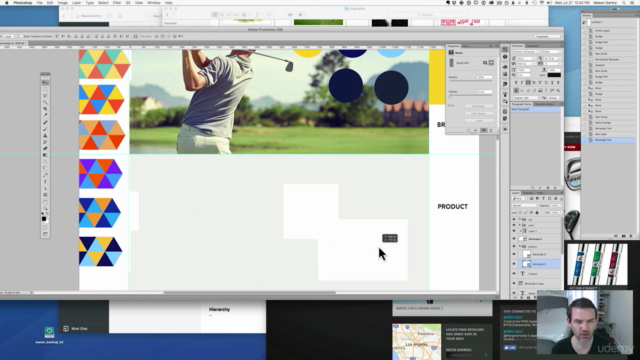Open the Layer menu

click(76, 3)
